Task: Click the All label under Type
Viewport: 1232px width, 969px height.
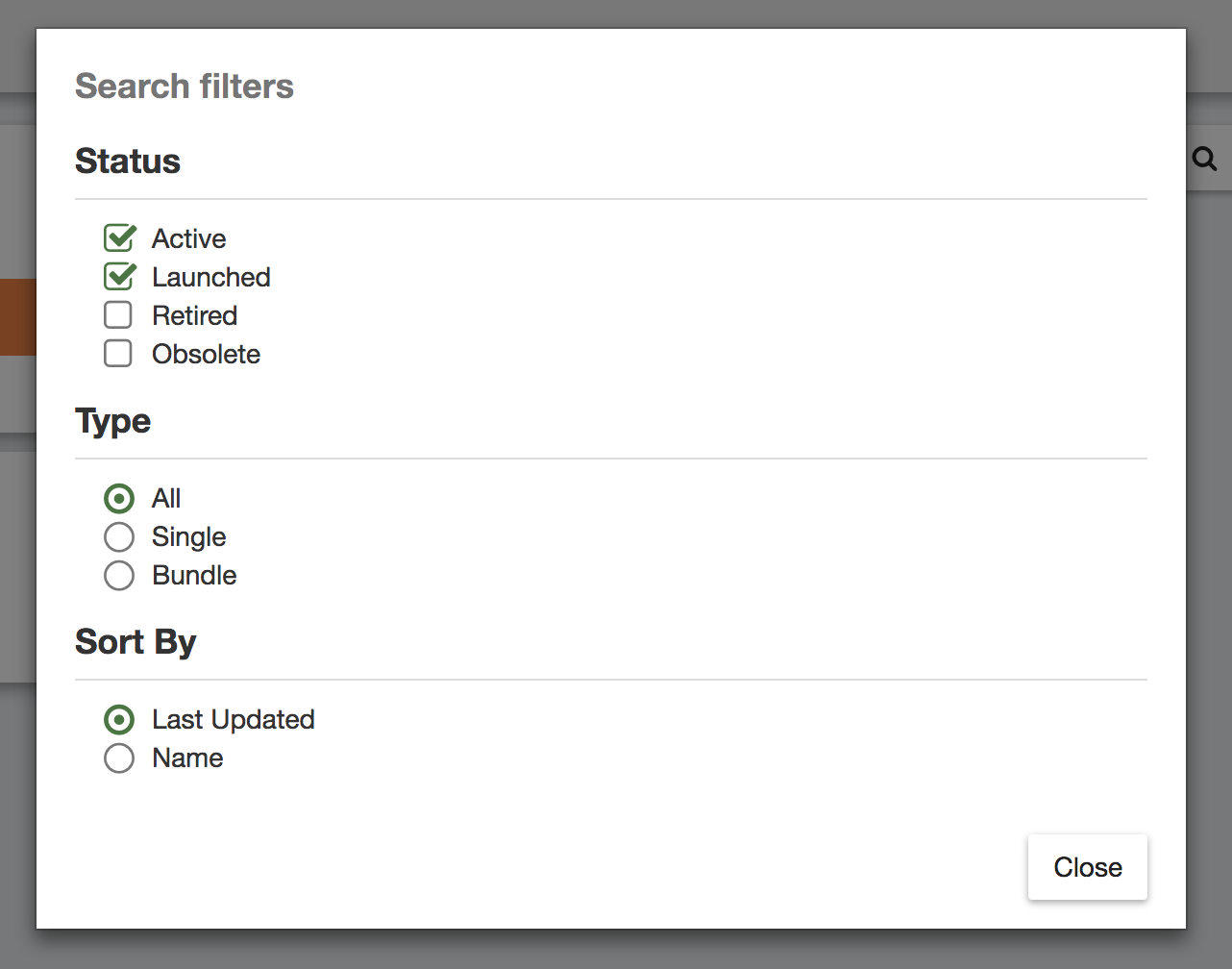Action: (x=166, y=498)
